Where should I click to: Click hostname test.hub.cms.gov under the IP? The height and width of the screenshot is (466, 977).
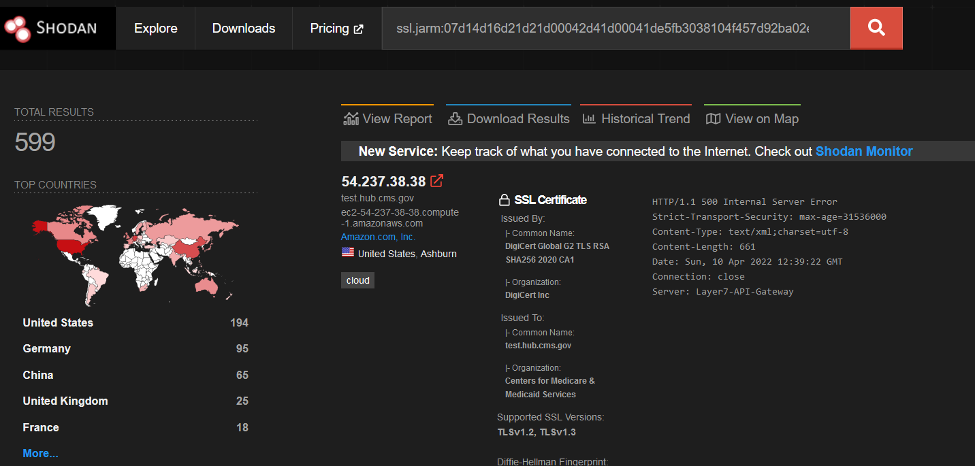[x=378, y=198]
